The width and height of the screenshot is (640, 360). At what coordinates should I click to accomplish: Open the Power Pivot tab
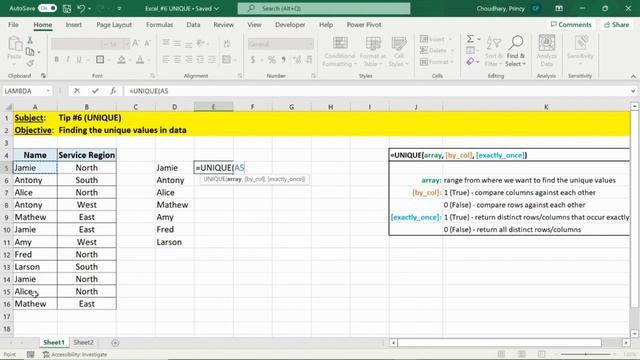click(364, 24)
